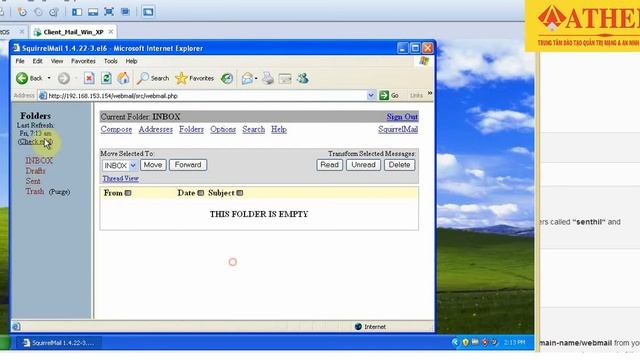Open the Tools menu
The width and height of the screenshot is (640, 360).
111,61
